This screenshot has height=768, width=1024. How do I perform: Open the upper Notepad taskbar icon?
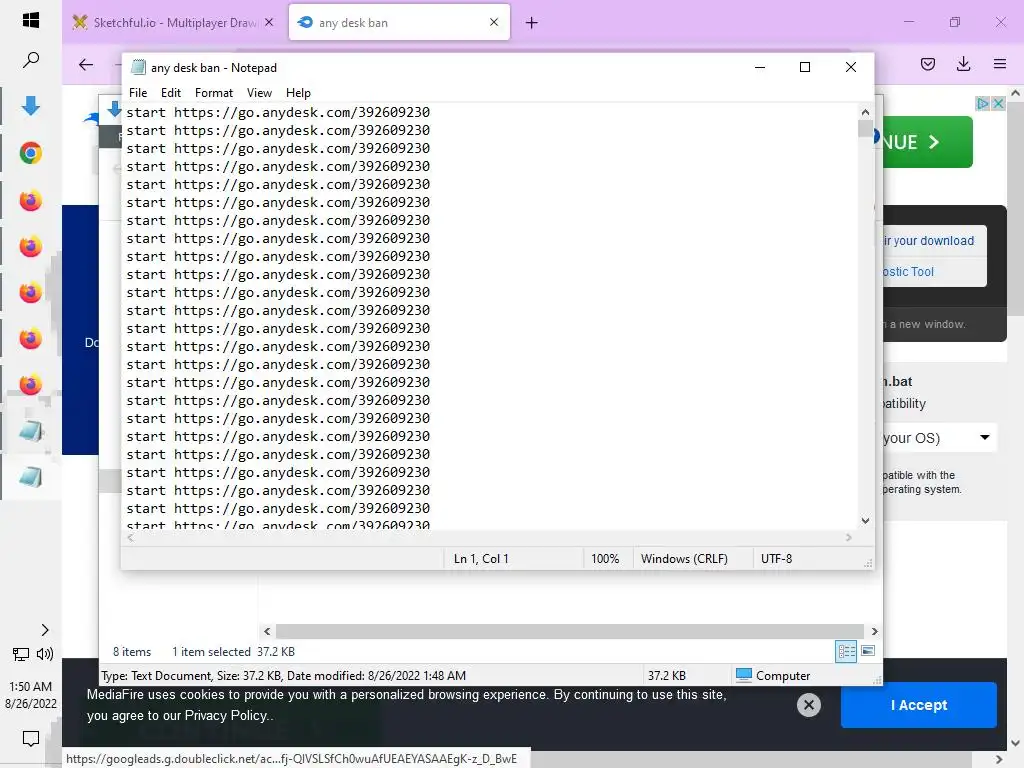click(31, 431)
